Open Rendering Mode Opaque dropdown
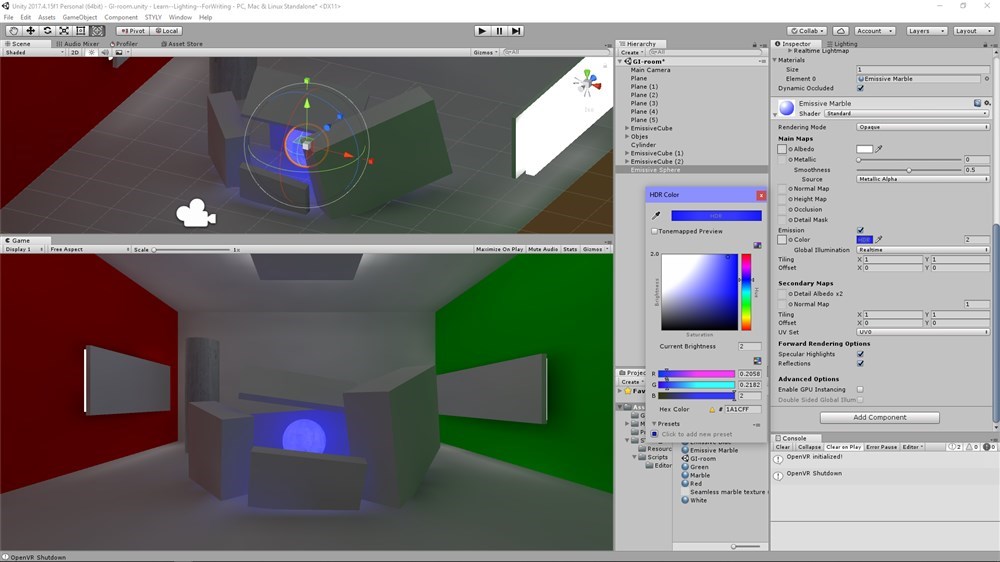Viewport: 1000px width, 562px height. pyautogui.click(x=923, y=127)
